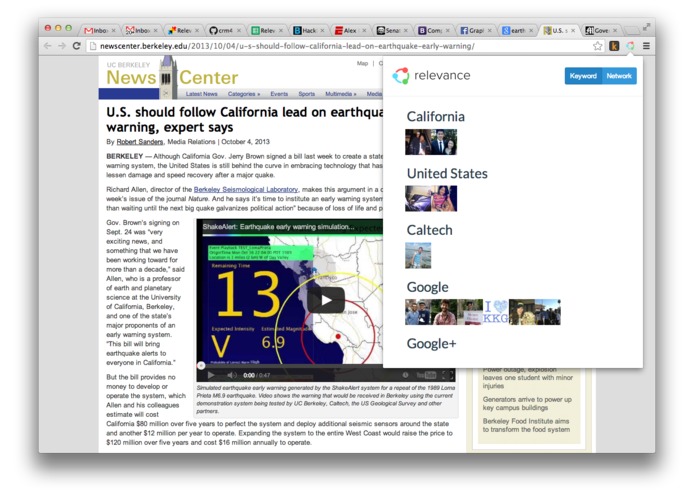Open the Events nav item

[x=279, y=94]
